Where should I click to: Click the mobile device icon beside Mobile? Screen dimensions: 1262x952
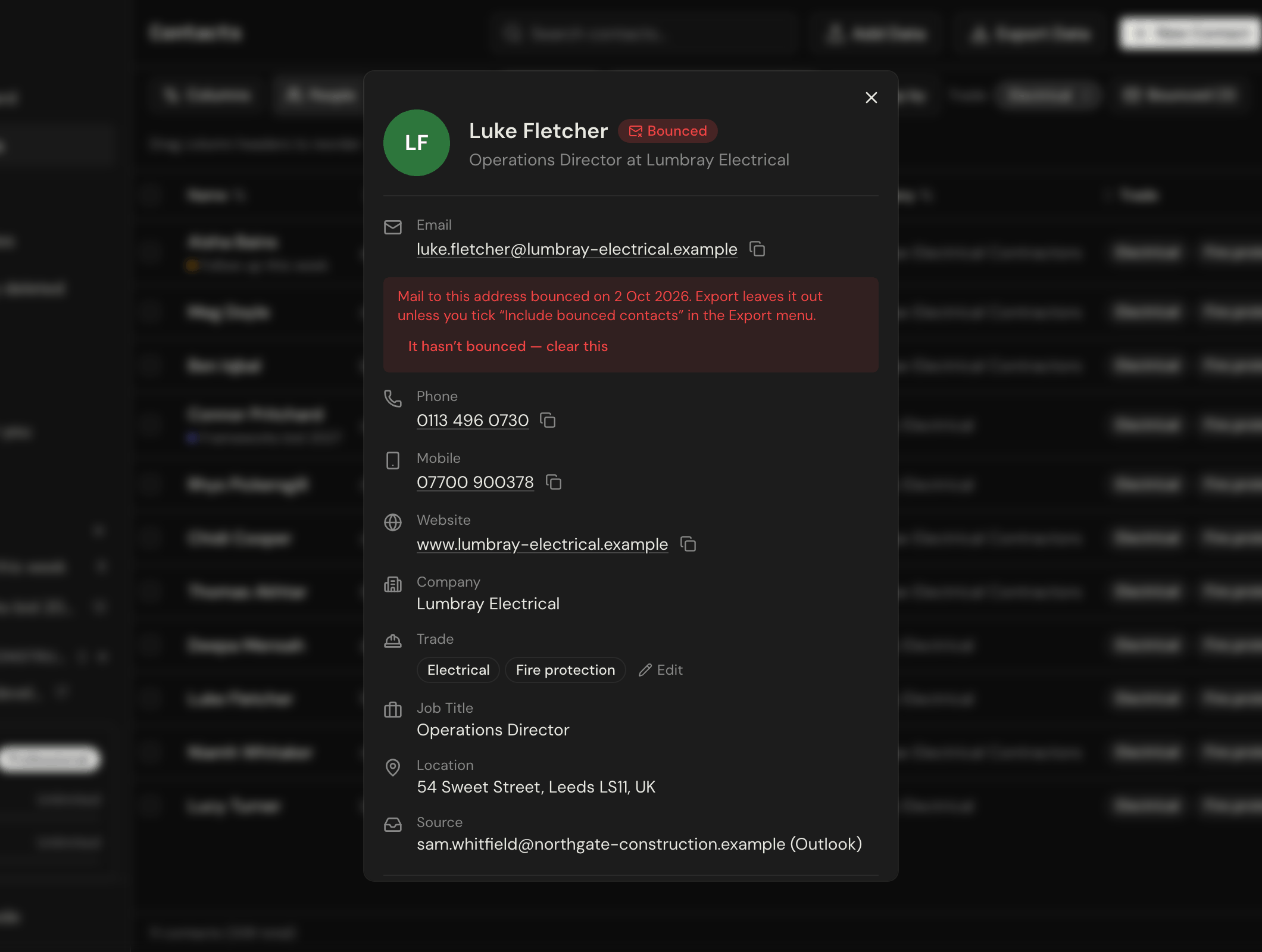coord(393,461)
